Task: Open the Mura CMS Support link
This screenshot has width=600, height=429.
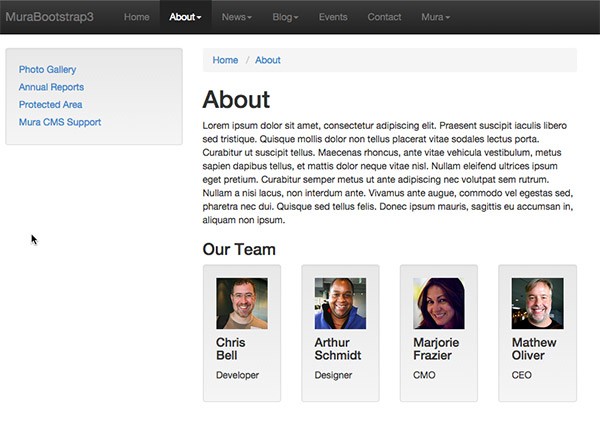Action: pos(60,122)
